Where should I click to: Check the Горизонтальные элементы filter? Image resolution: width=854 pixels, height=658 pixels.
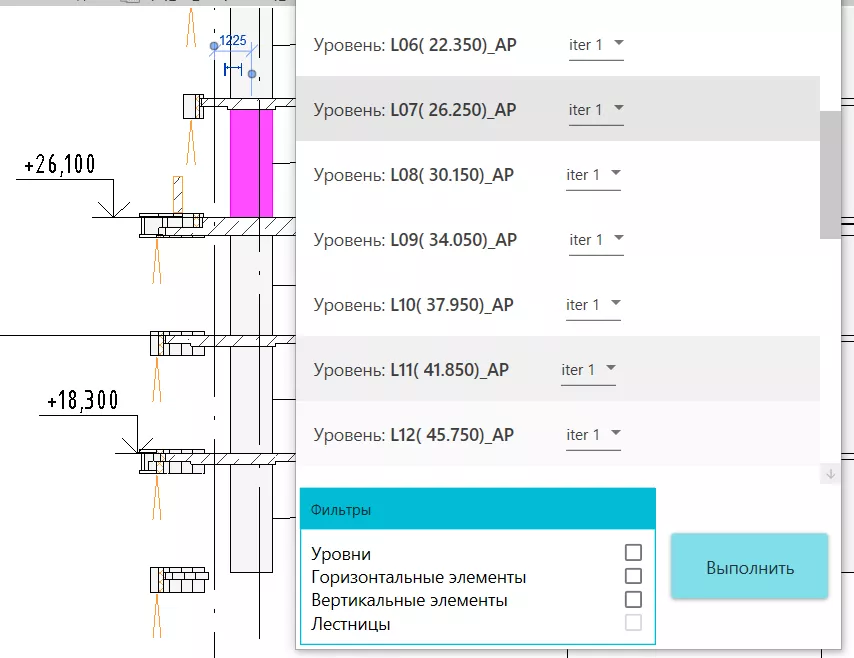[x=632, y=576]
